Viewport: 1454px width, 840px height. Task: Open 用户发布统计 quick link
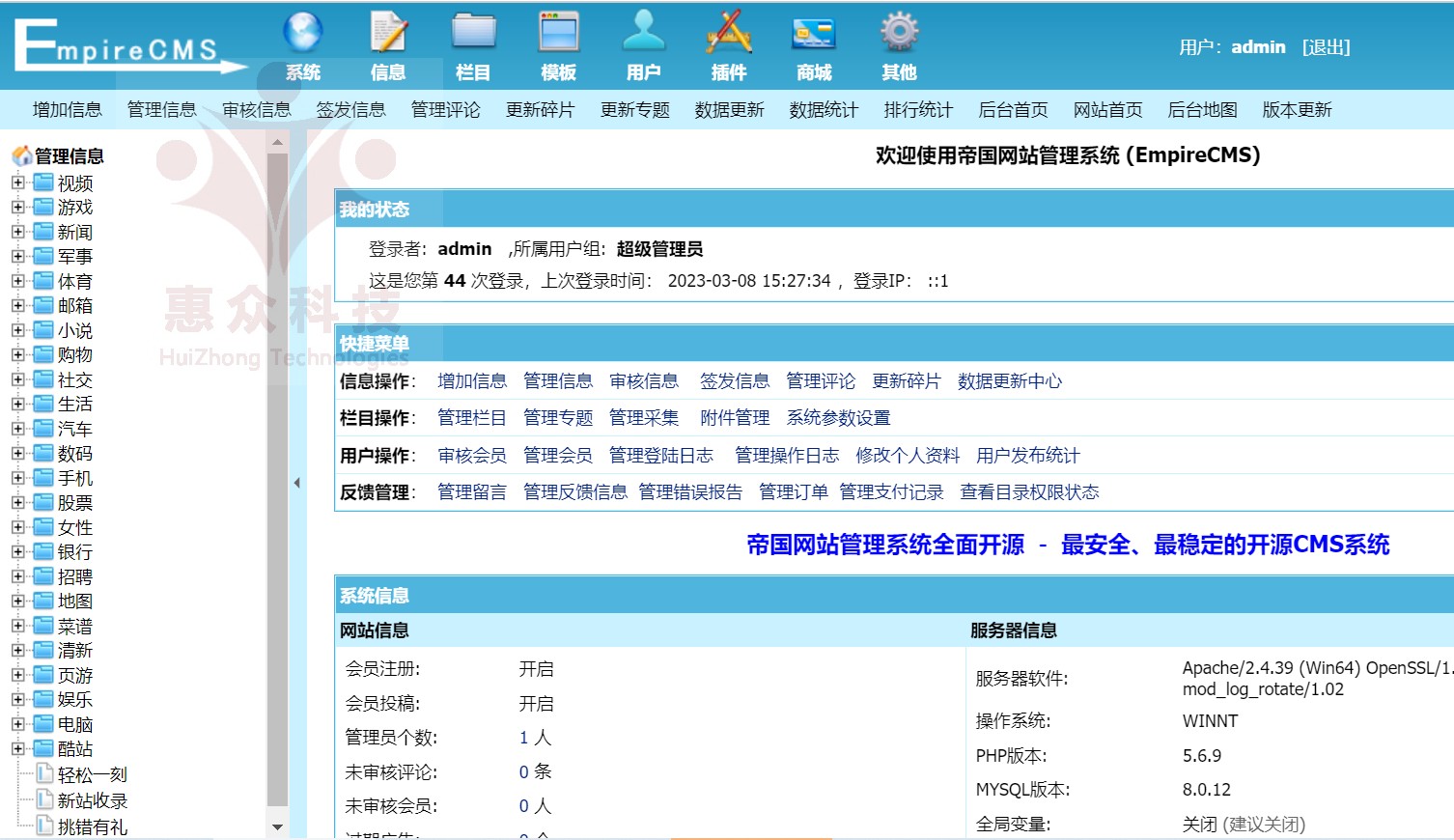(1028, 456)
